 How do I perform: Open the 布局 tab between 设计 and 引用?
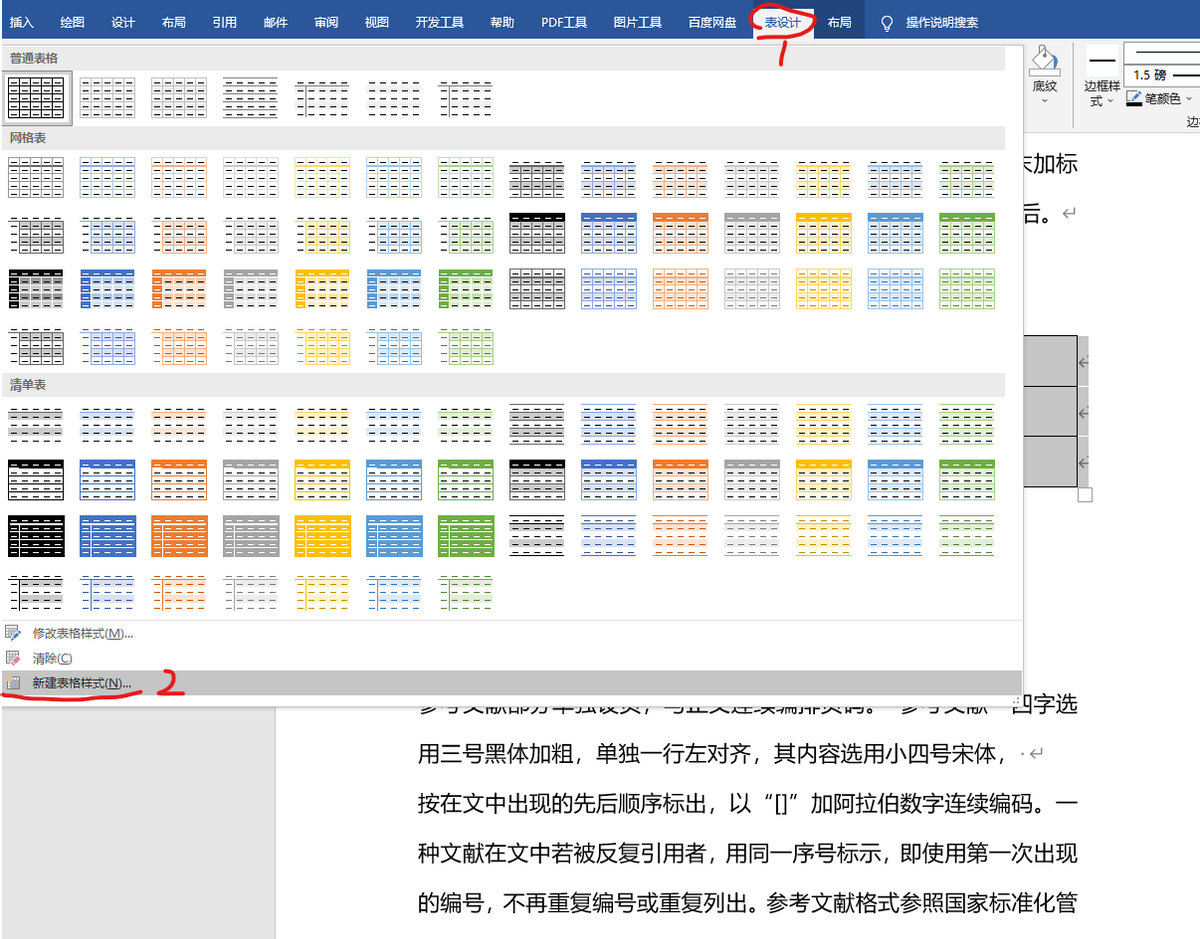[x=173, y=22]
